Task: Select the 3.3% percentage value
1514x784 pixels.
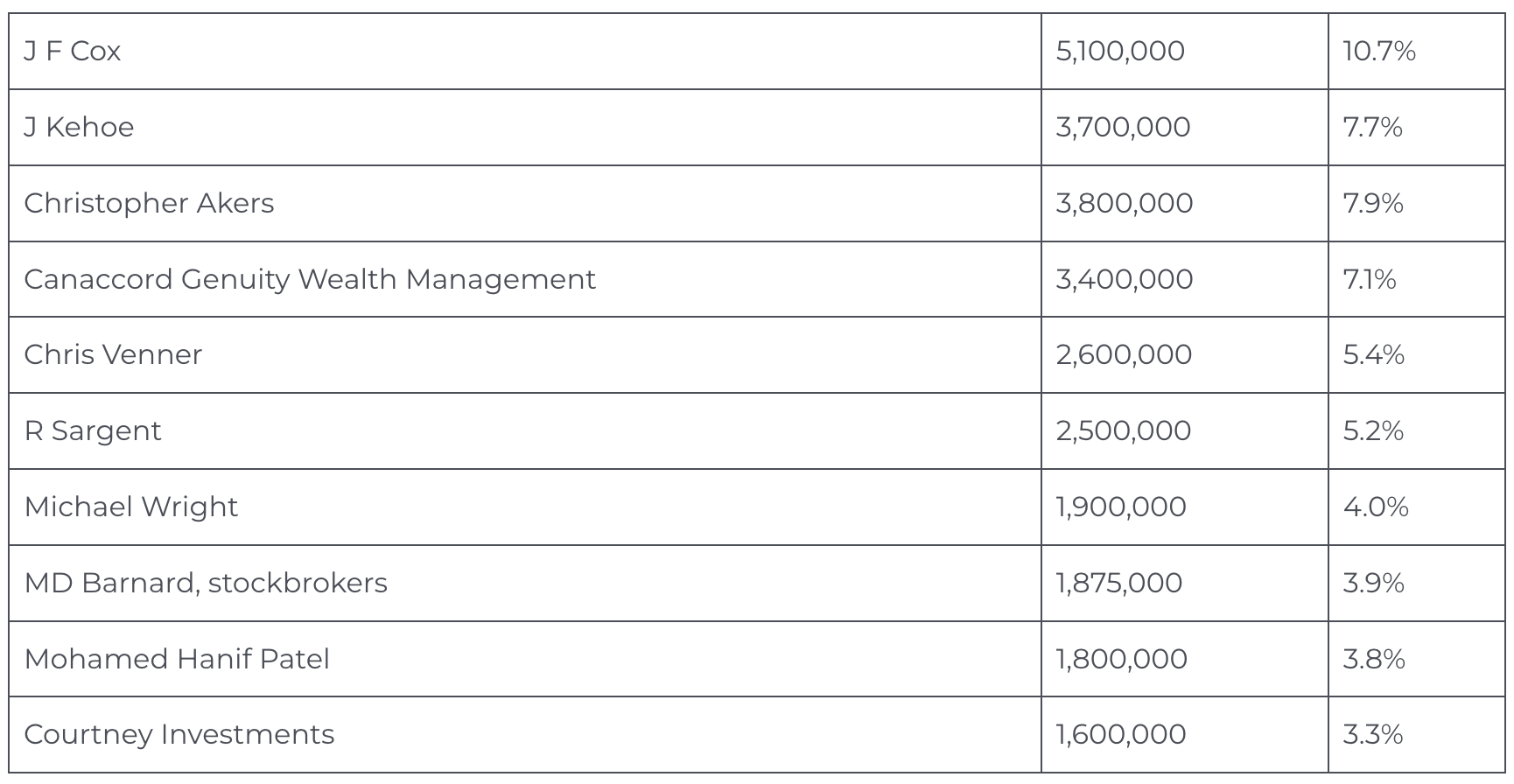Action: [1373, 734]
